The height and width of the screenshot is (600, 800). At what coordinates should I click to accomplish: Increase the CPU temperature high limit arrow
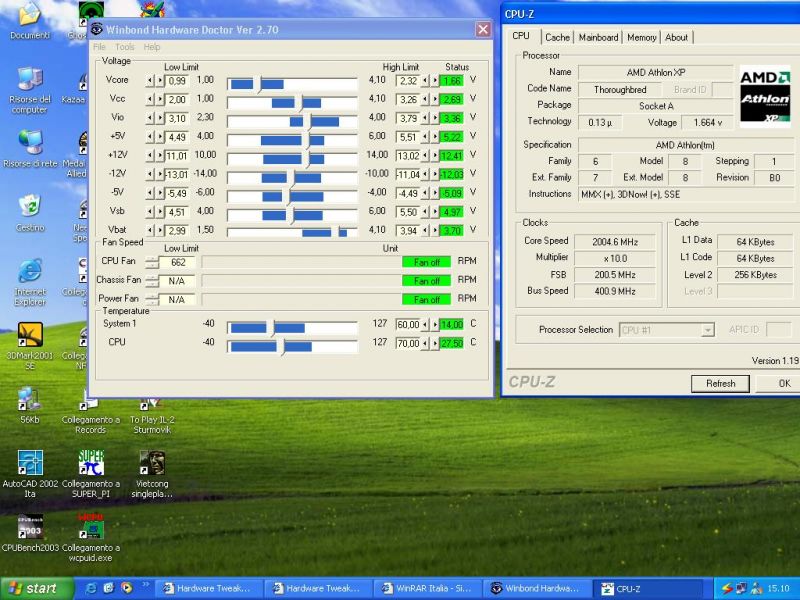pyautogui.click(x=435, y=343)
